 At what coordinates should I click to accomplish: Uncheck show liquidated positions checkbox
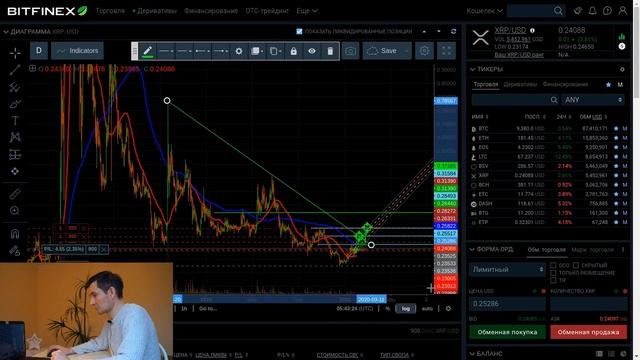[x=299, y=31]
